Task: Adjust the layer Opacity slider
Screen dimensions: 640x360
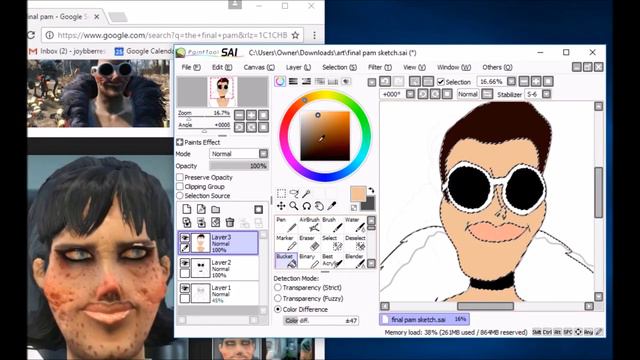Action: (239, 166)
